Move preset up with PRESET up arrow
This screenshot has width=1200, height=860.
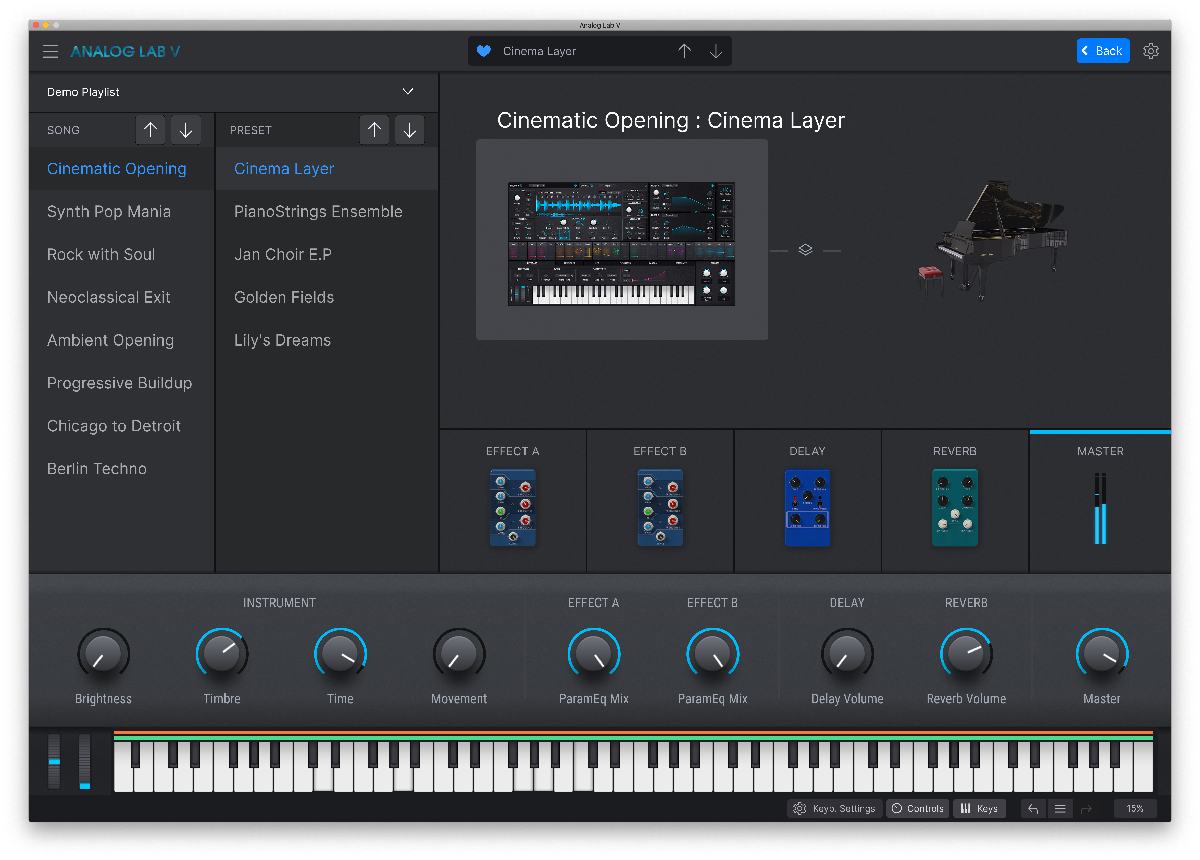(374, 130)
